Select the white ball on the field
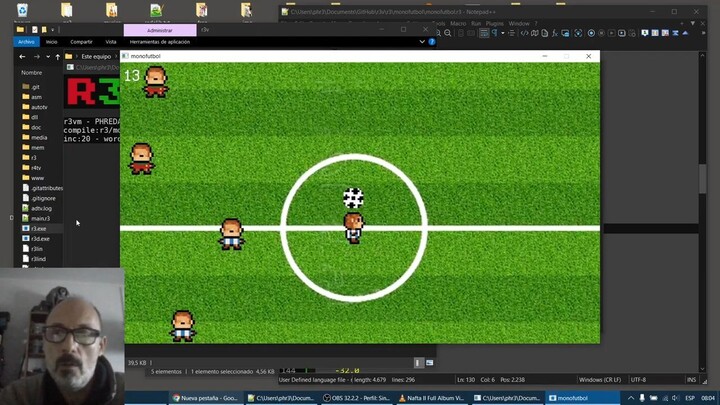The width and height of the screenshot is (720, 405). [353, 198]
